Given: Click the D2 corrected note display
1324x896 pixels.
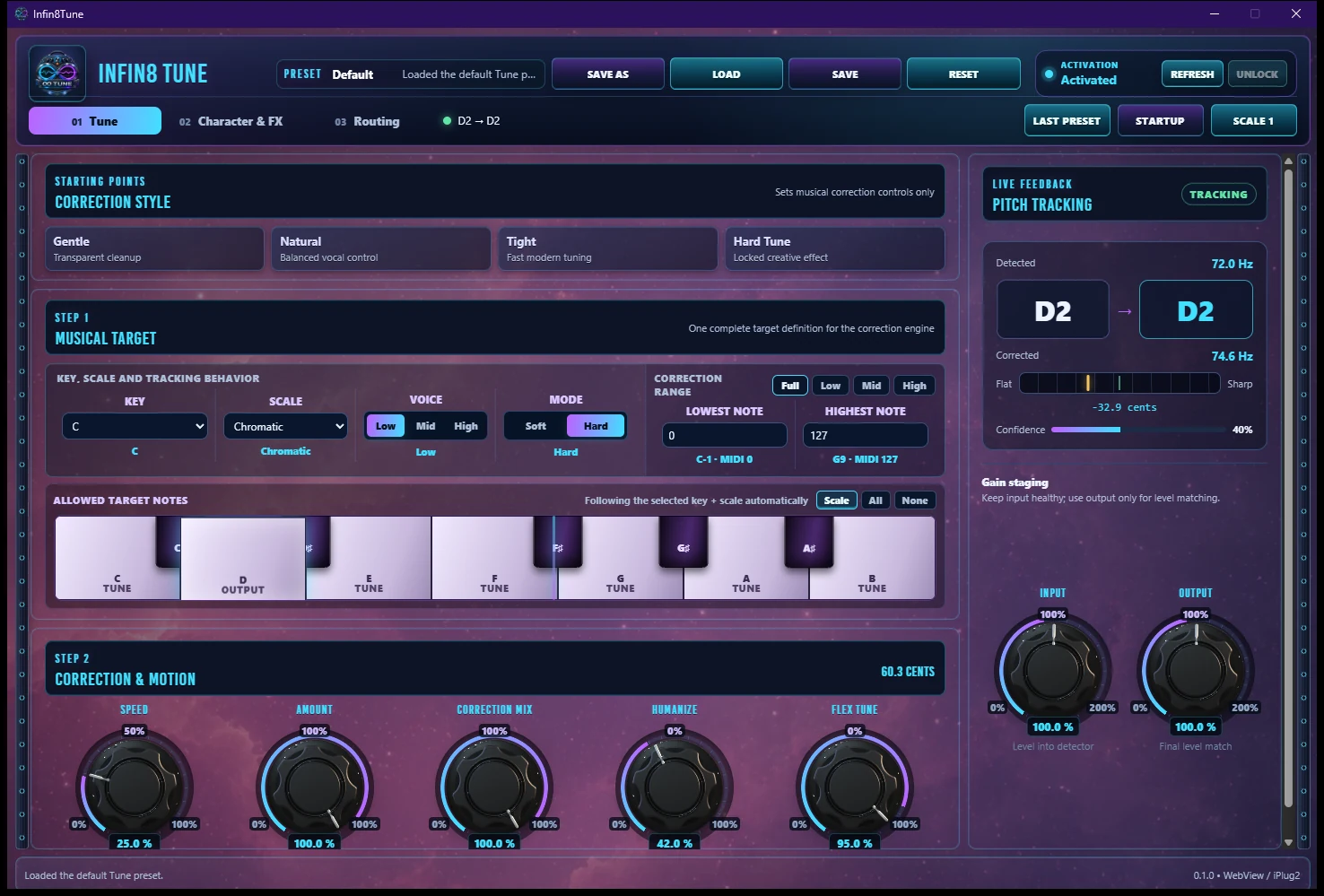Looking at the screenshot, I should (x=1196, y=310).
